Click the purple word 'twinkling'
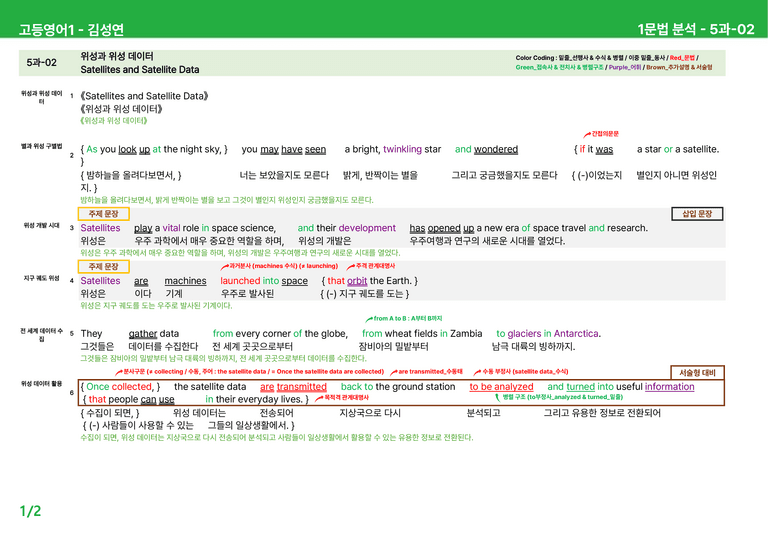This screenshot has height=543, width=768. [x=402, y=149]
